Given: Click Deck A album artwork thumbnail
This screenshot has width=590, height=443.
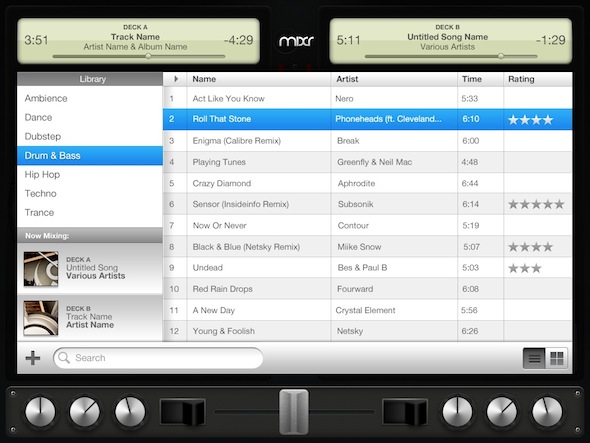Looking at the screenshot, I should click(x=41, y=269).
